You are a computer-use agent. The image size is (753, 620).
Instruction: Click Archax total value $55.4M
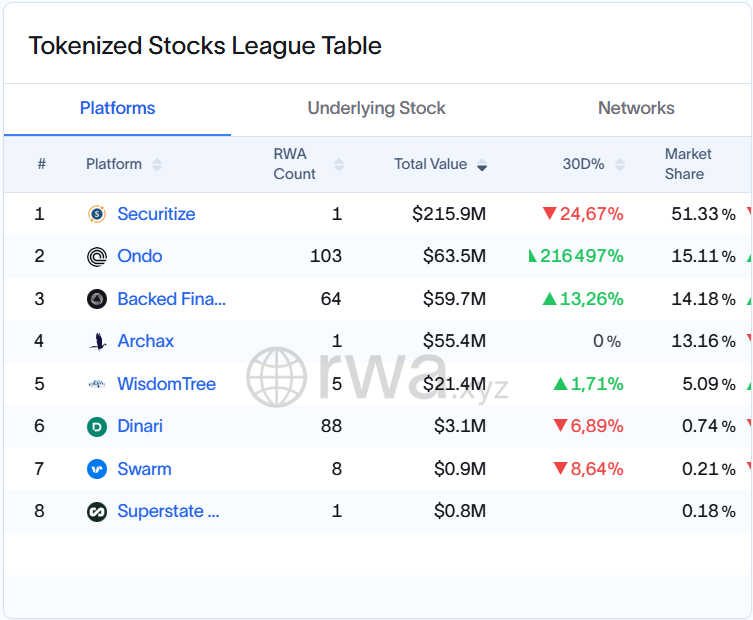pyautogui.click(x=454, y=341)
